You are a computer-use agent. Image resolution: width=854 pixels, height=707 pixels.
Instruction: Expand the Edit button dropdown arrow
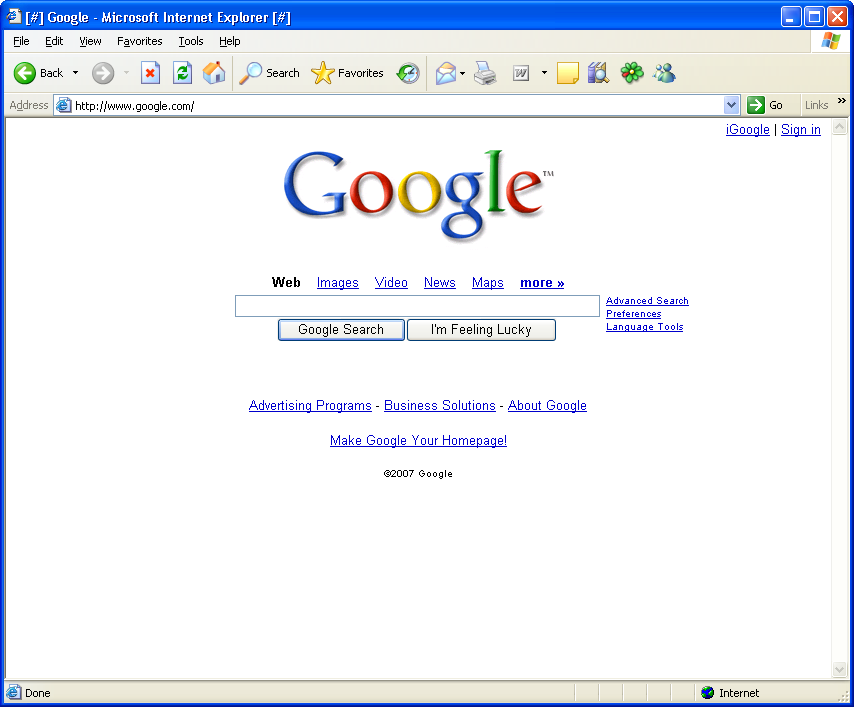pyautogui.click(x=544, y=73)
